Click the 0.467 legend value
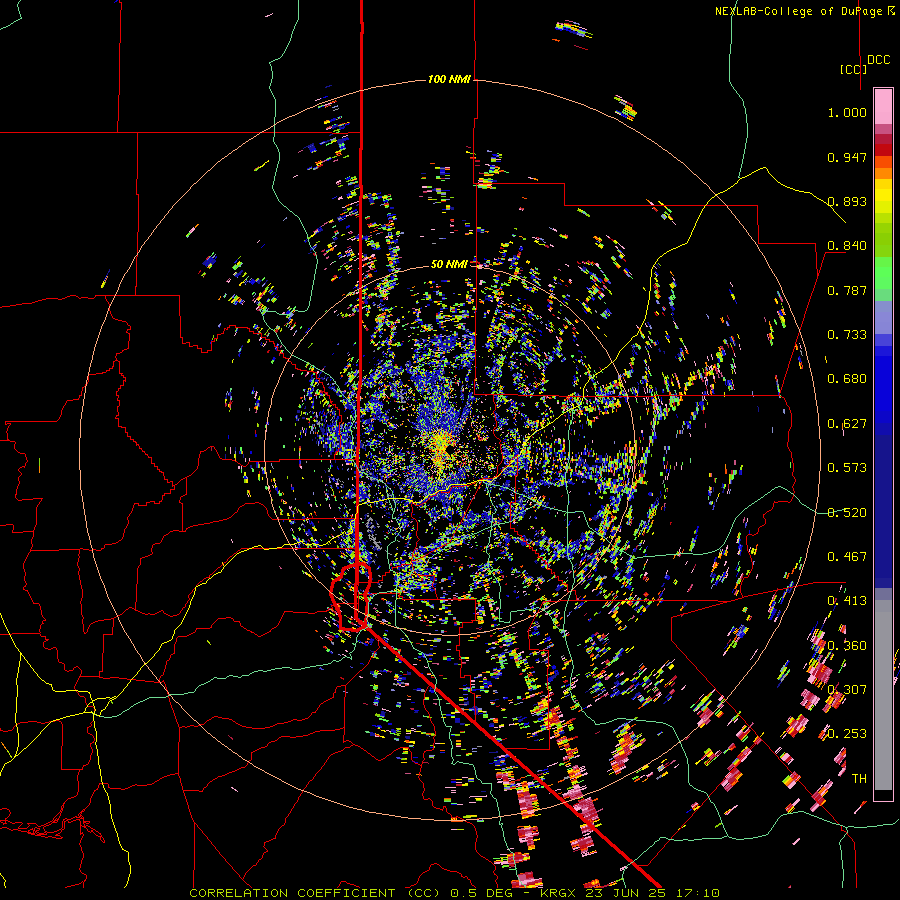The width and height of the screenshot is (900, 900). [x=847, y=557]
